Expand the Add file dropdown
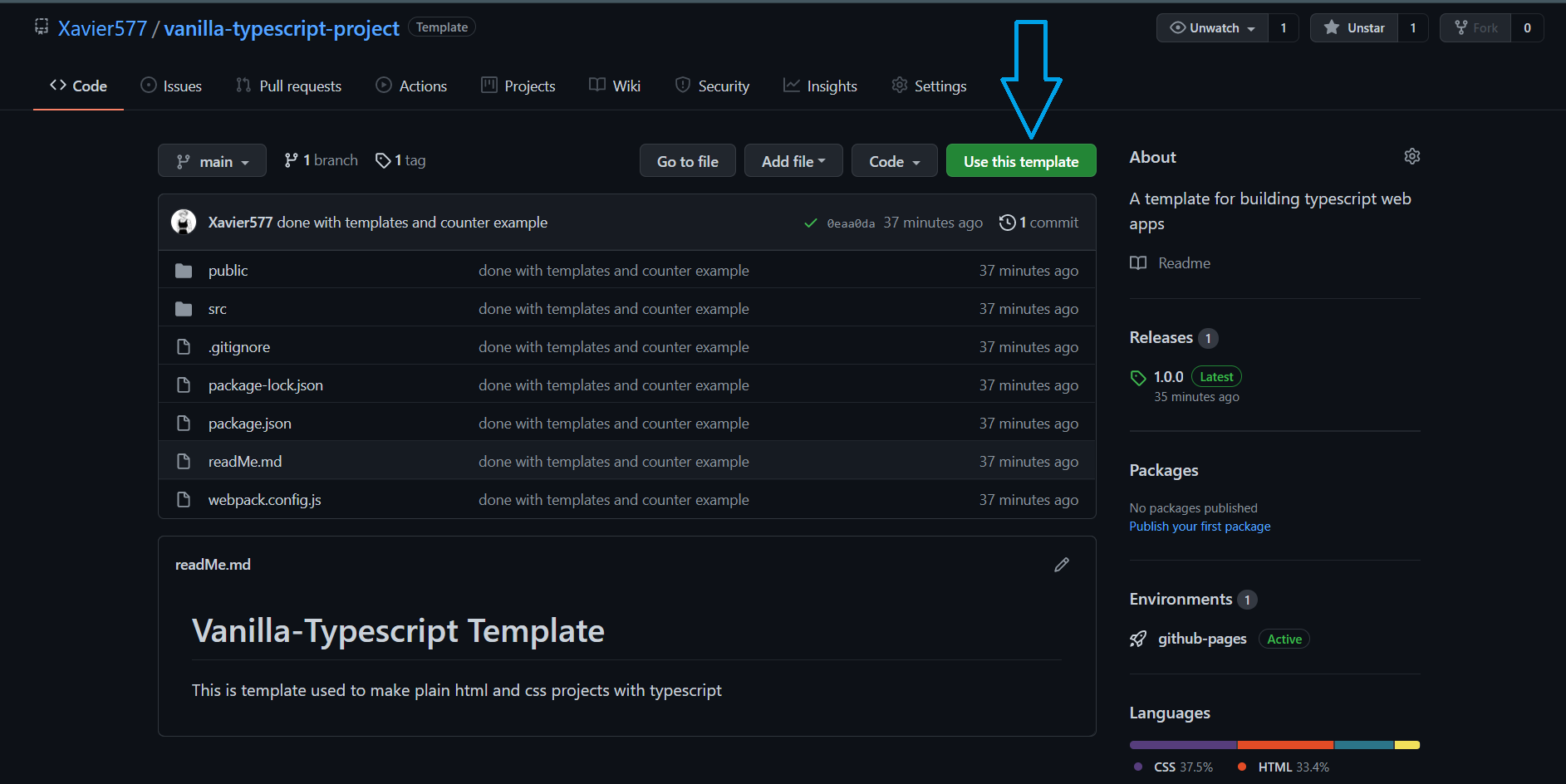This screenshot has width=1566, height=784. 793,161
